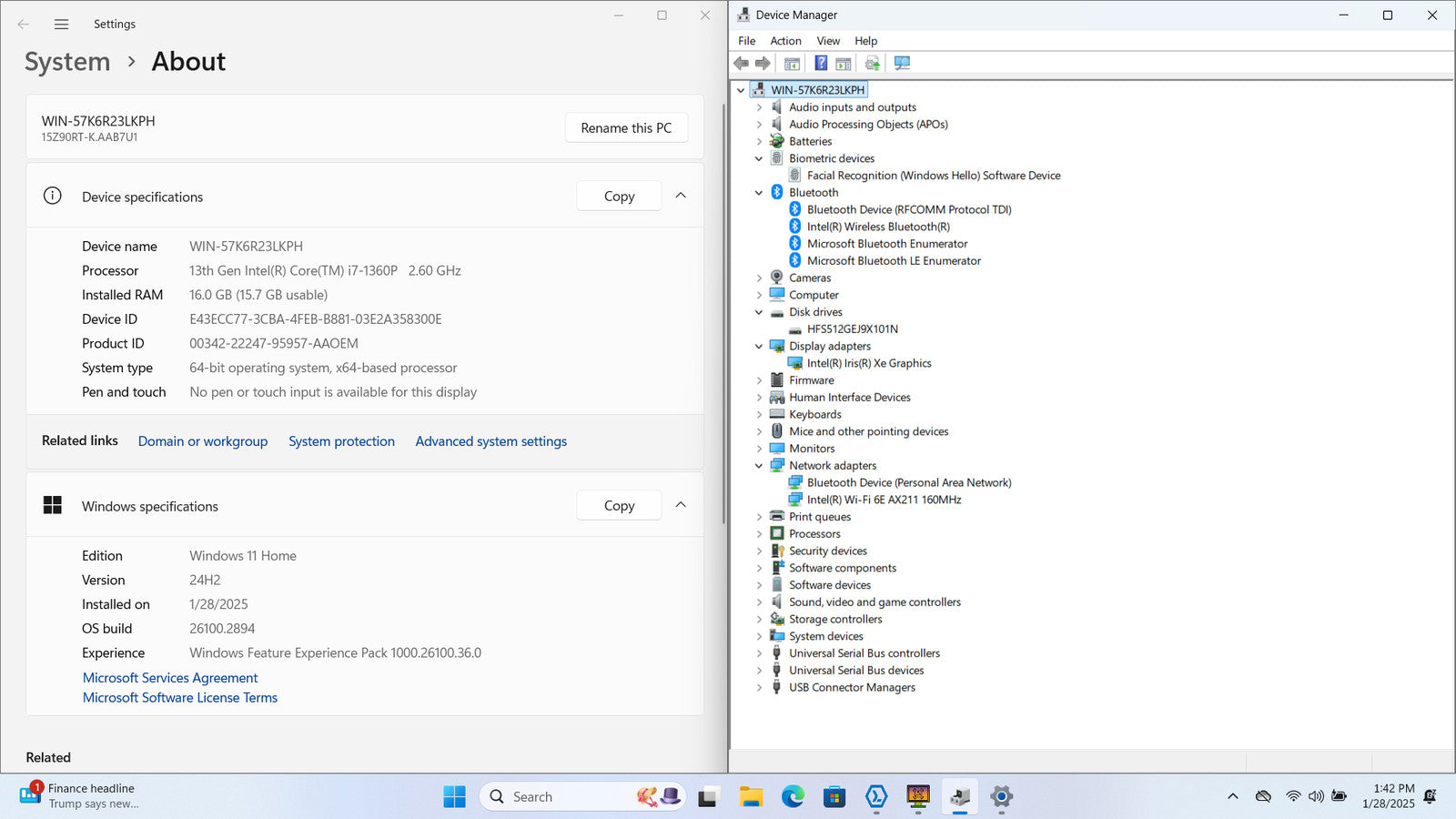This screenshot has height=819, width=1456.
Task: Collapse the Bluetooth category
Action: pos(759,193)
